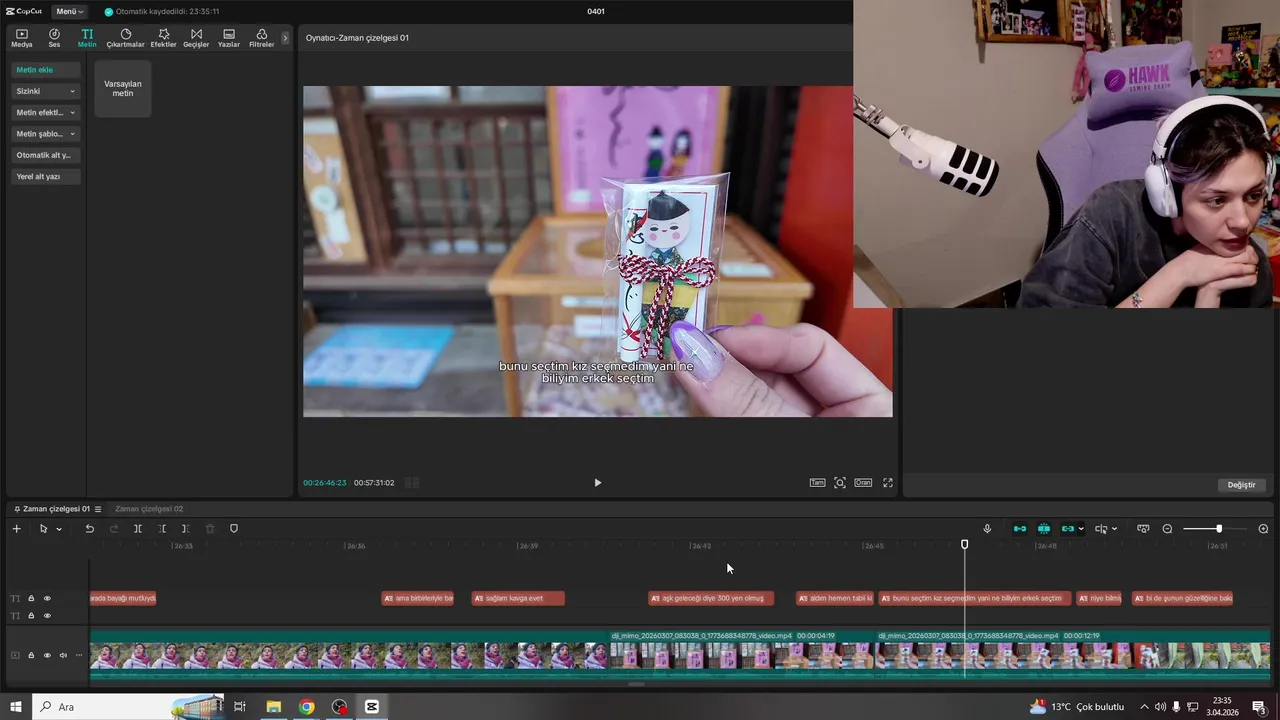Open the Yazılar captions panel
The image size is (1280, 720).
click(x=229, y=38)
